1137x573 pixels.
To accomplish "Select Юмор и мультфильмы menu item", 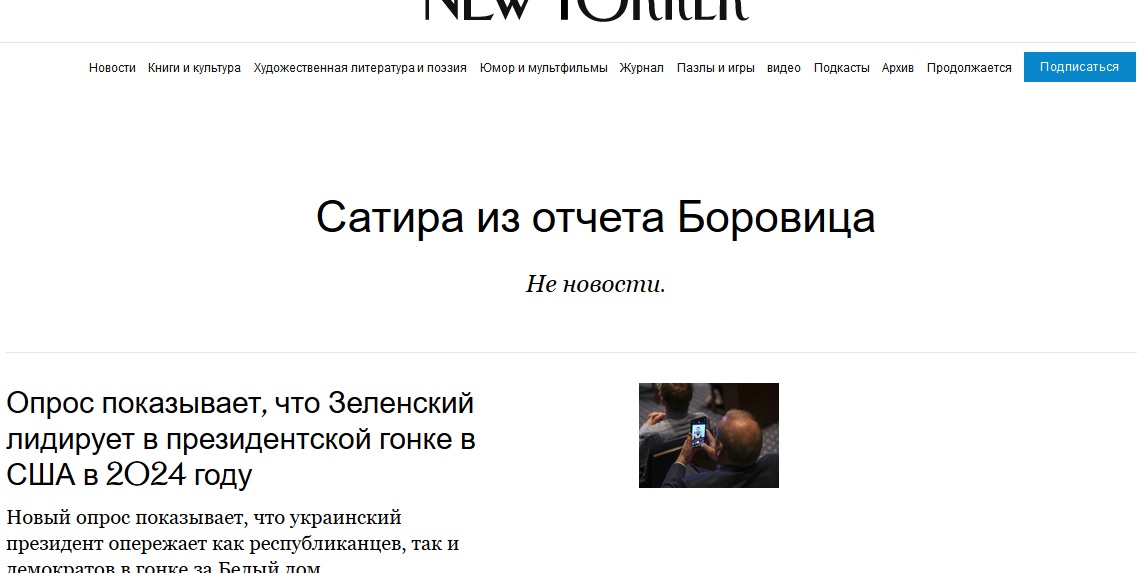I will pos(543,67).
